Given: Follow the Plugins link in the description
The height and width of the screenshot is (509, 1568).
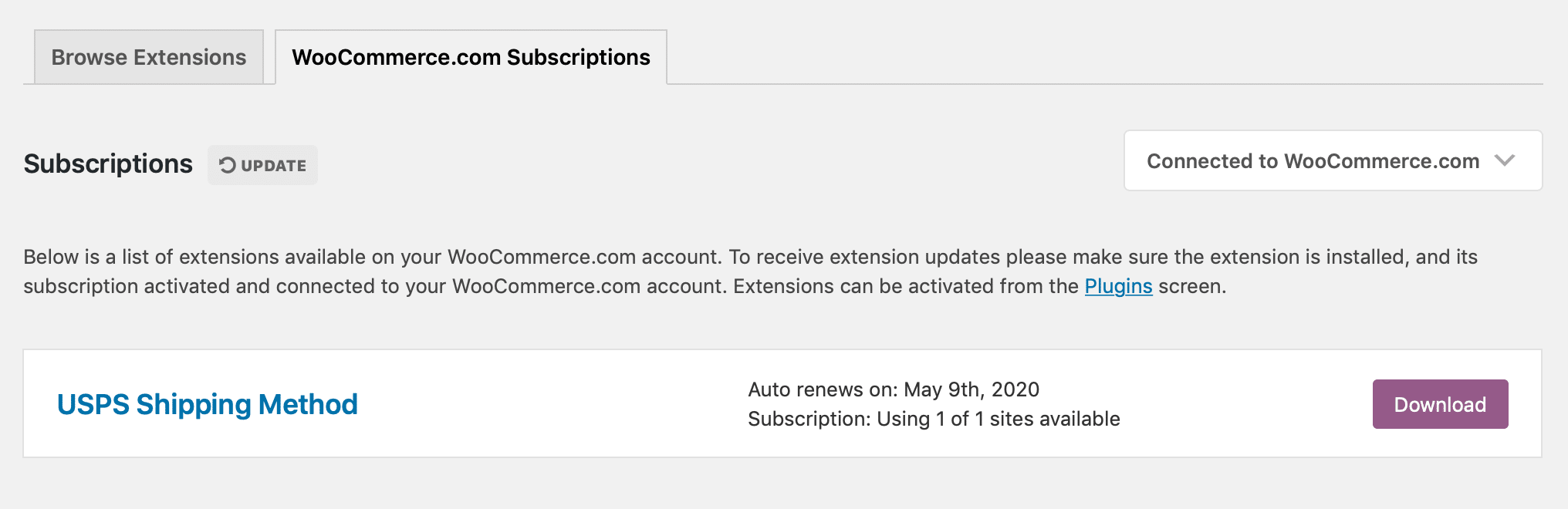Looking at the screenshot, I should click(x=1118, y=286).
